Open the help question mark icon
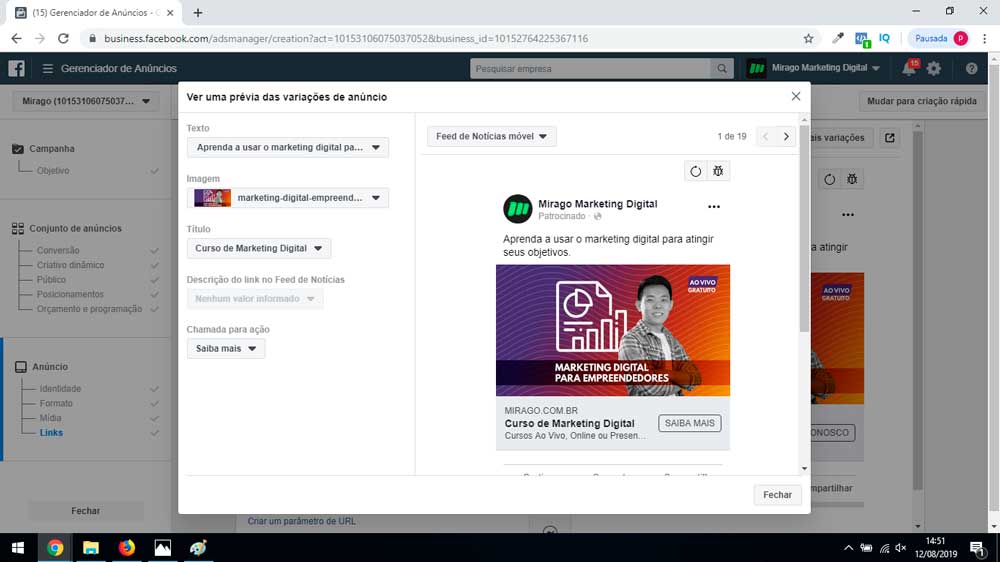Viewport: 1000px width, 562px height. [x=971, y=68]
